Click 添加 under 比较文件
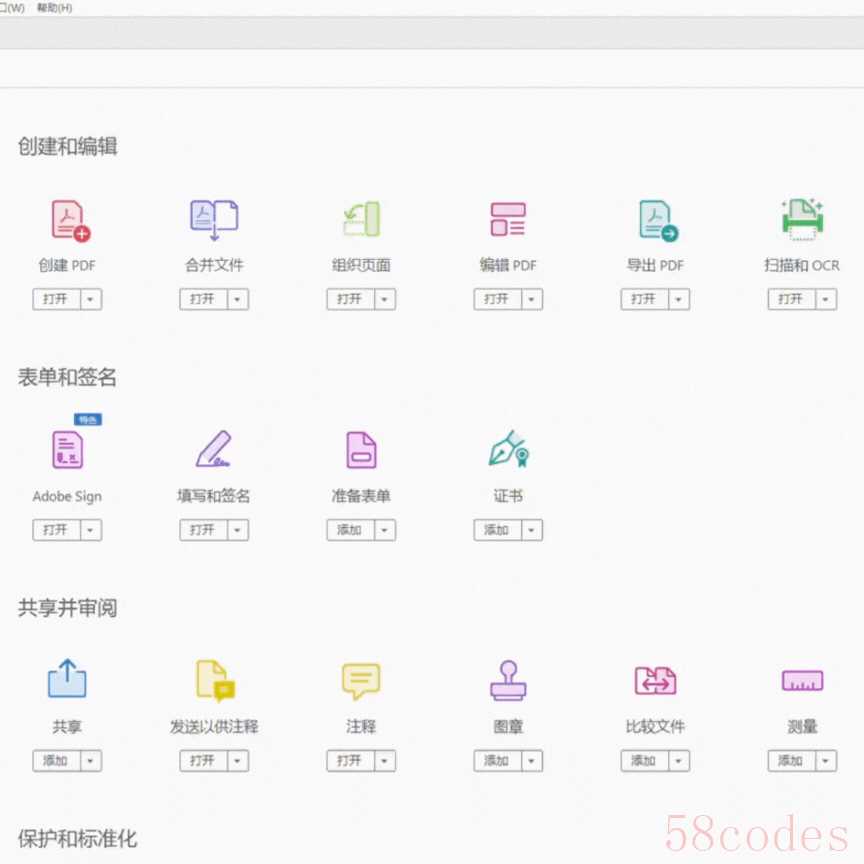 coord(645,761)
